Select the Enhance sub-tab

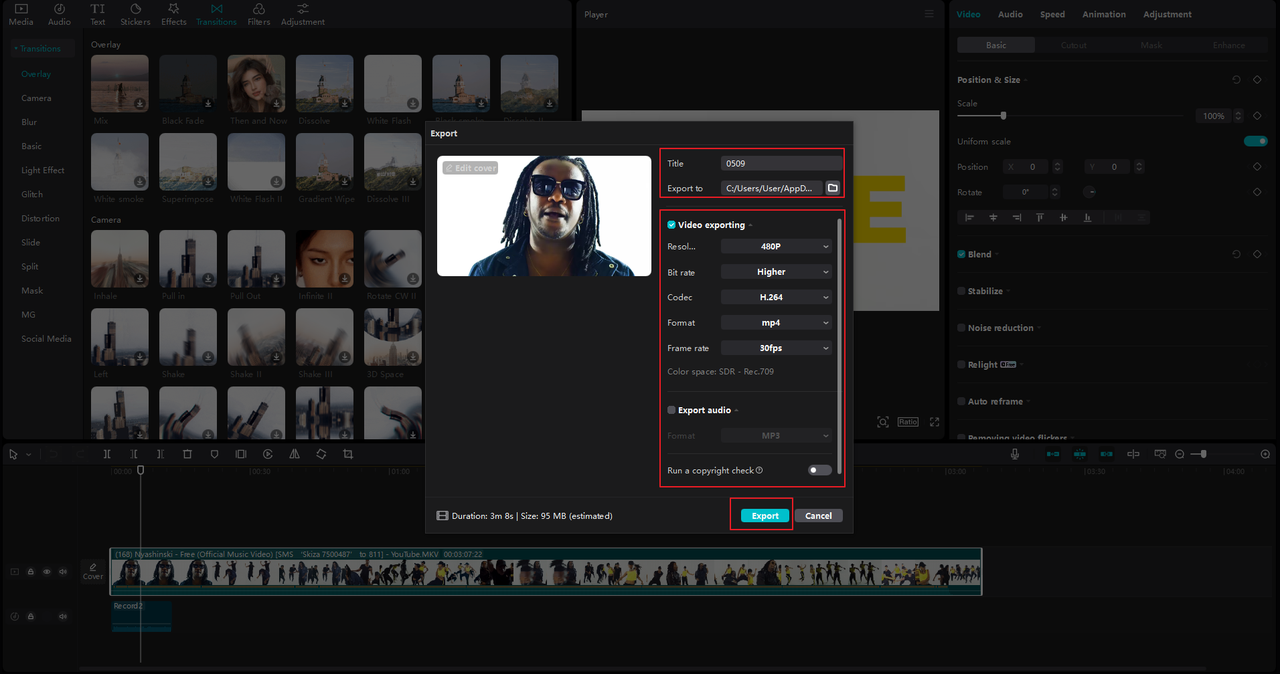(1229, 45)
